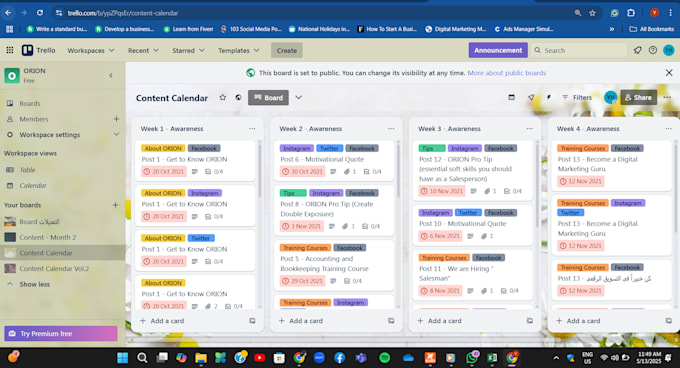
Task: Toggle the 3 Nov 2021 due date badge
Action: coord(302,226)
